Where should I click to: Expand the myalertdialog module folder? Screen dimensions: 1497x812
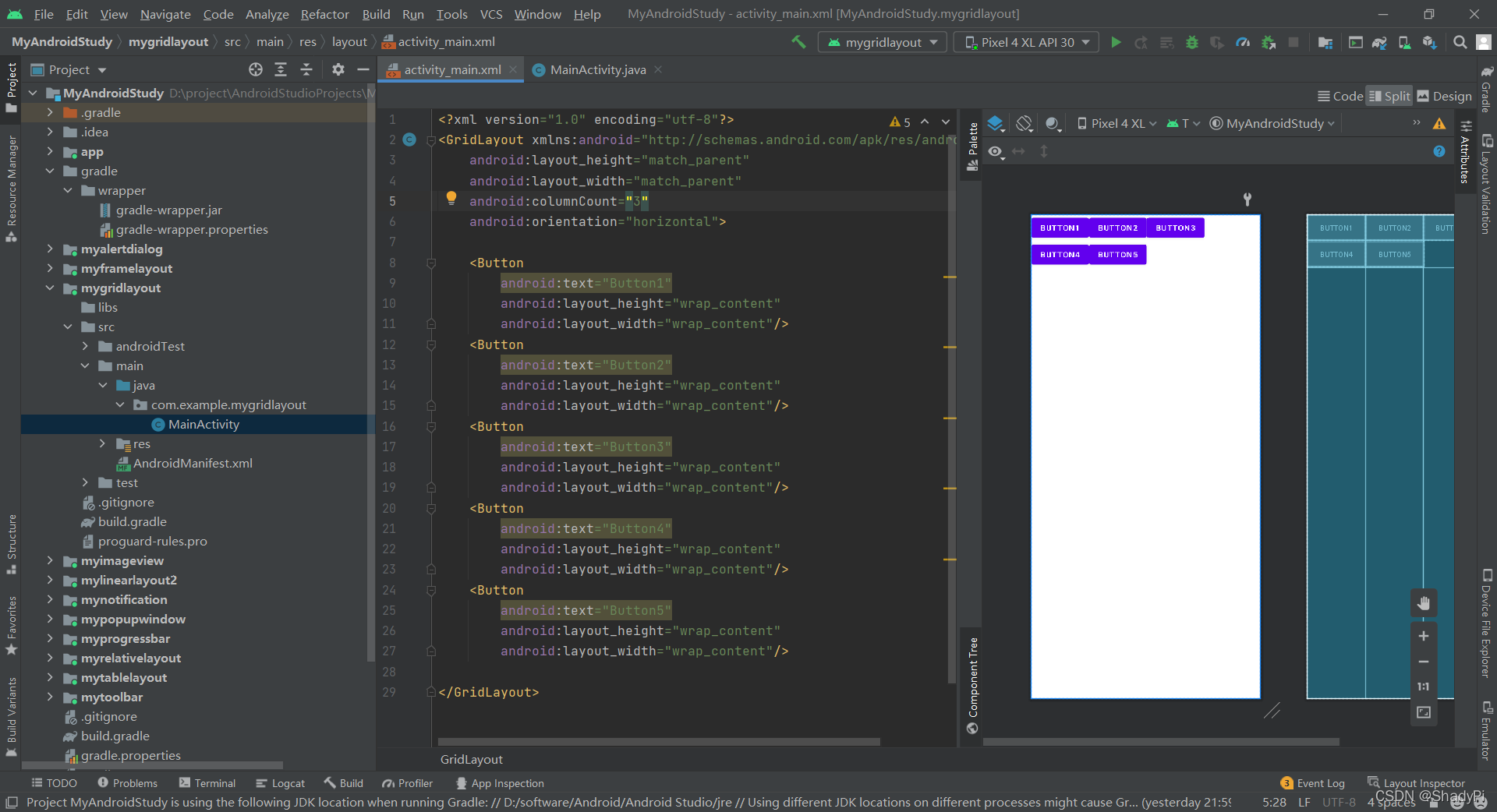click(50, 249)
